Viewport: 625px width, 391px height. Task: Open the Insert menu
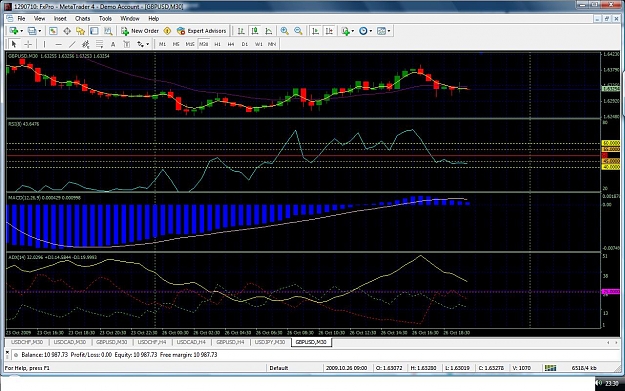[x=60, y=18]
